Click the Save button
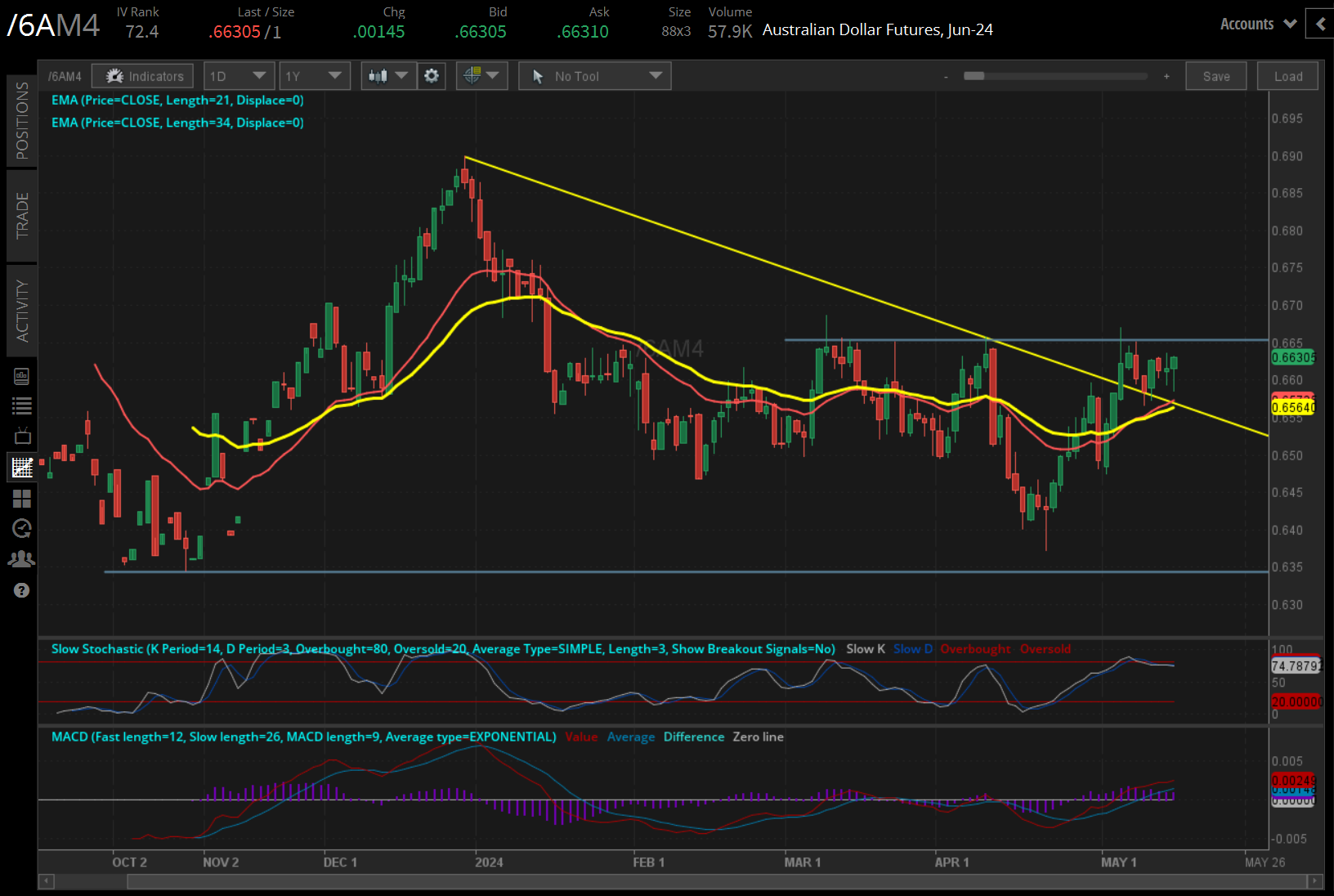The height and width of the screenshot is (896, 1334). (1215, 76)
